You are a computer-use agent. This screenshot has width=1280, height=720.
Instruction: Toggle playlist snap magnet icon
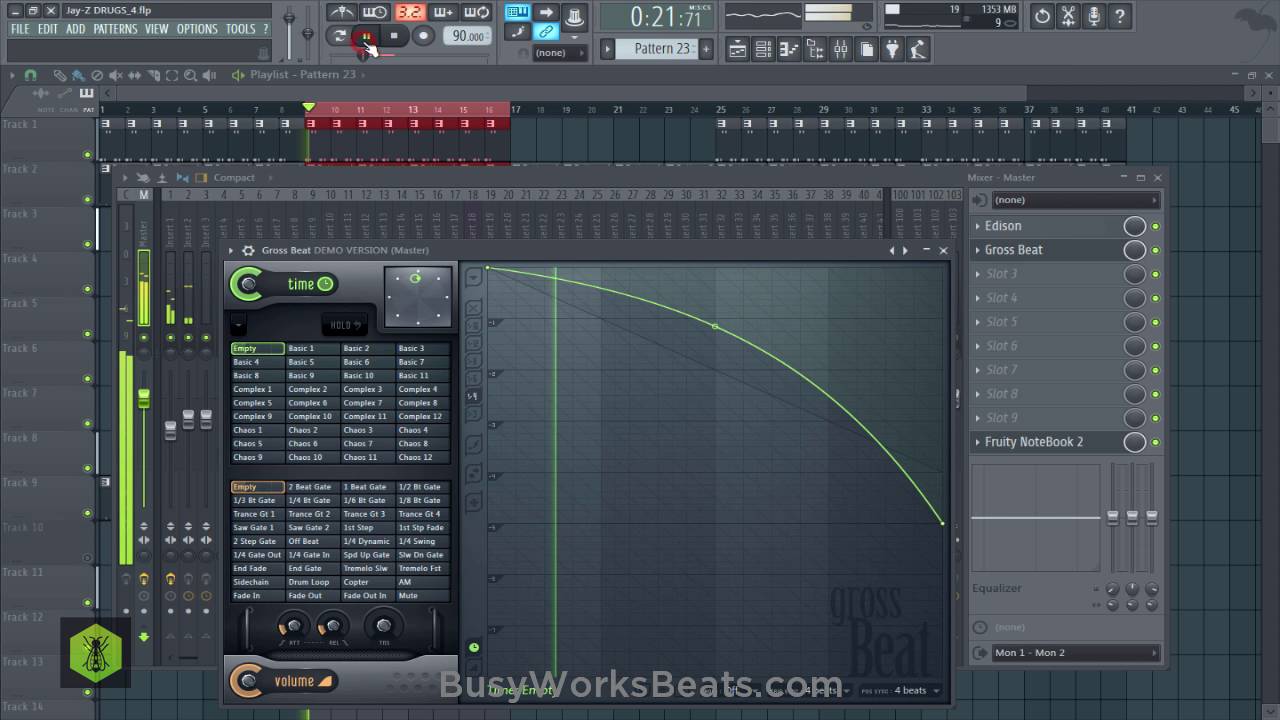tap(30, 75)
